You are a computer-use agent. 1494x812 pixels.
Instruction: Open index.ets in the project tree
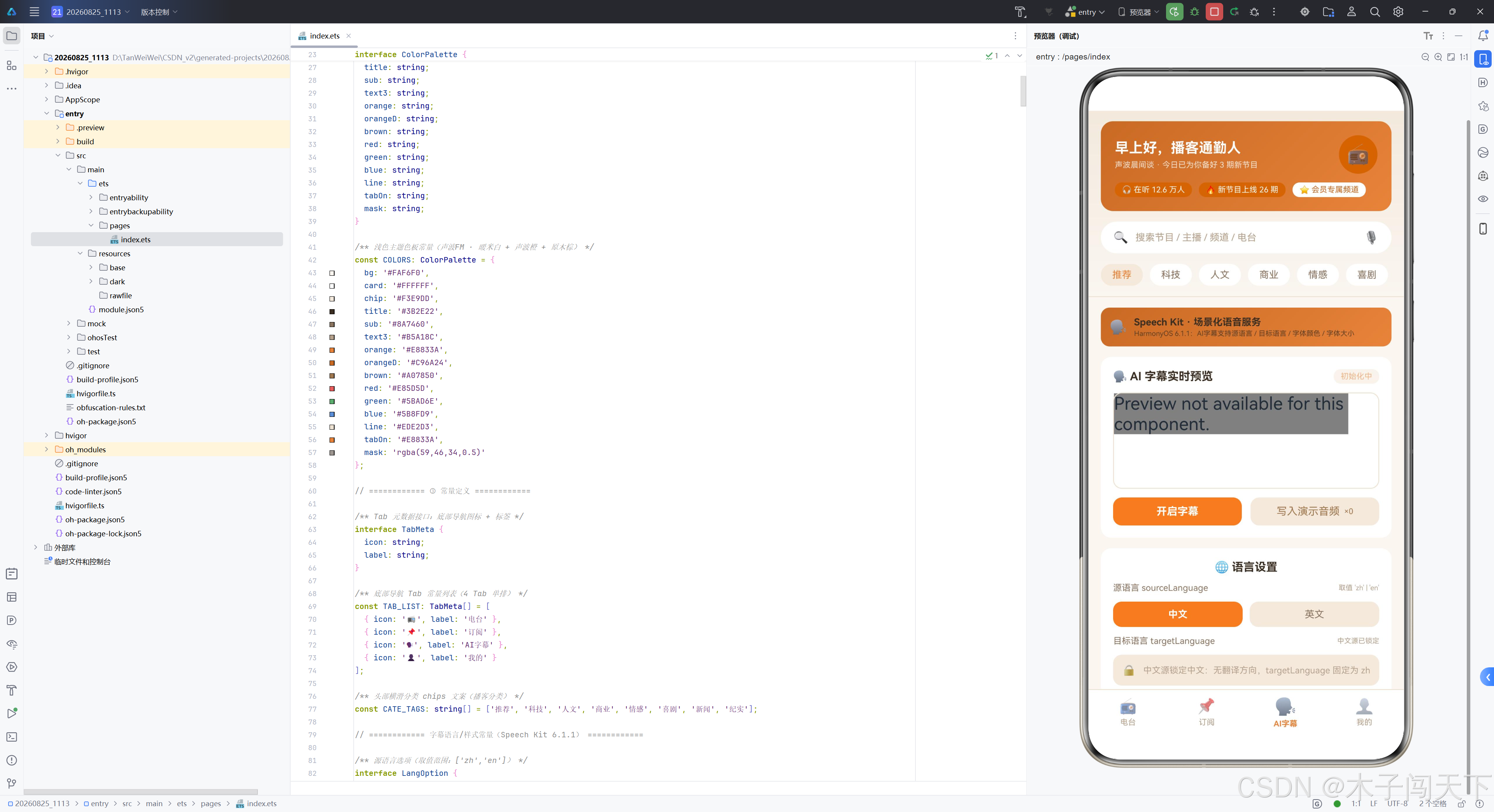pyautogui.click(x=135, y=240)
